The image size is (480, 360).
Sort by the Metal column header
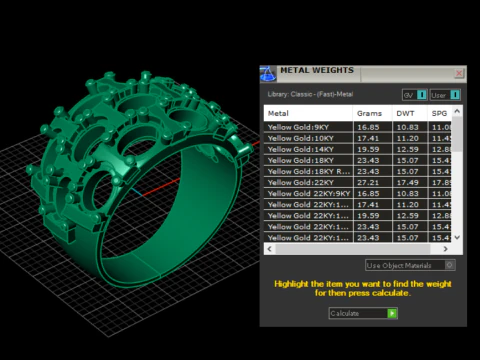(x=308, y=113)
